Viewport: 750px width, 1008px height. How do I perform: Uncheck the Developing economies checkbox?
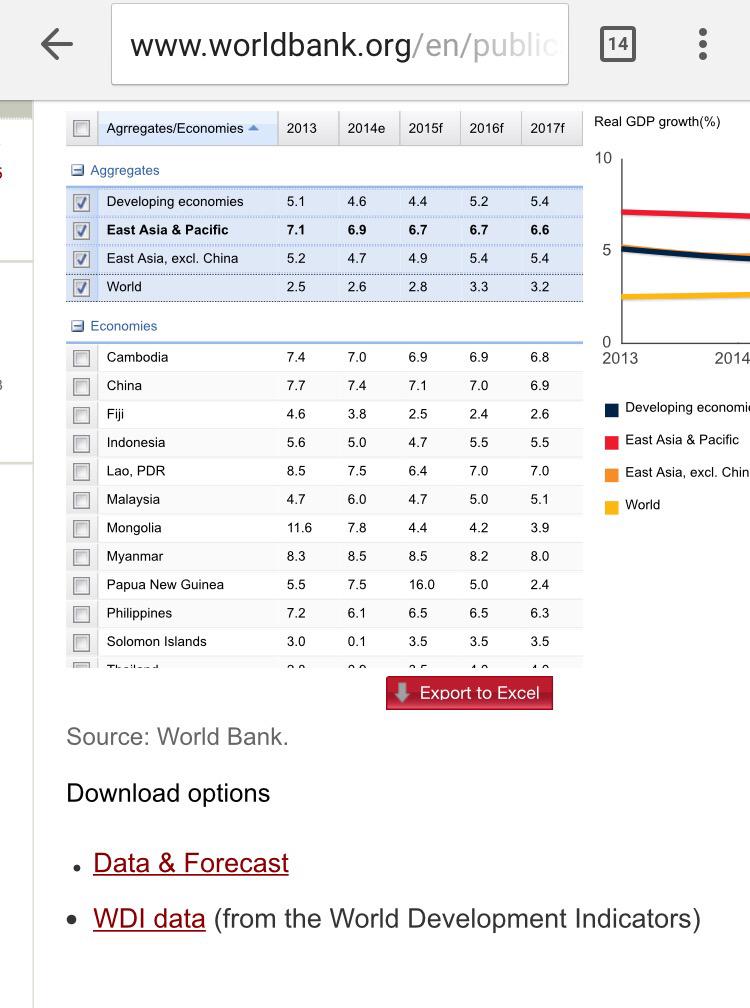pyautogui.click(x=82, y=202)
